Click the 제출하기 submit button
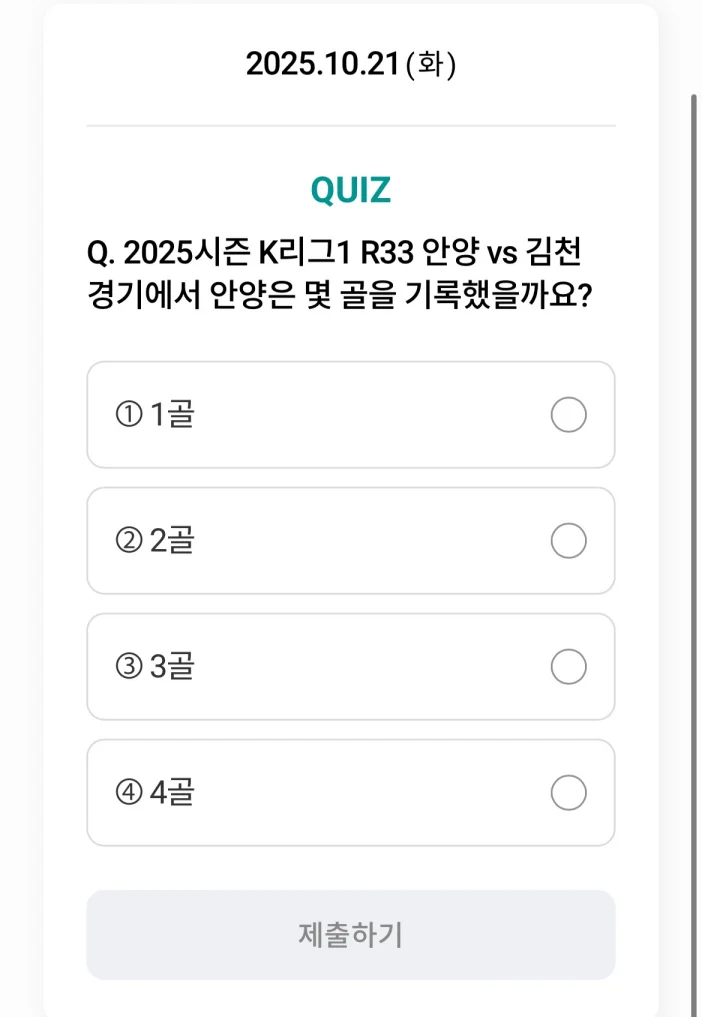Screen dimensions: 702x1017 [350, 934]
